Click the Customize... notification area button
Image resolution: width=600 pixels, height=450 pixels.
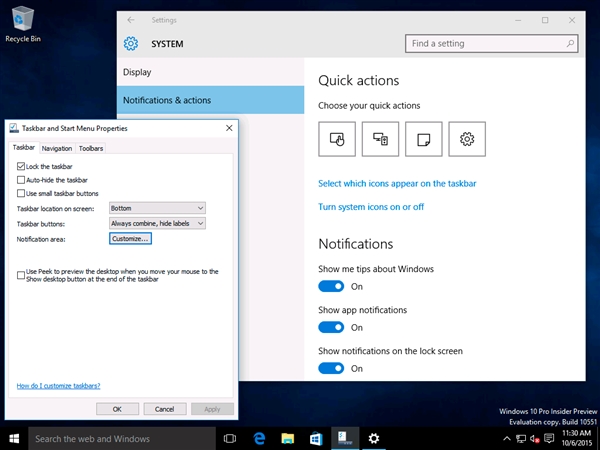pyautogui.click(x=130, y=239)
